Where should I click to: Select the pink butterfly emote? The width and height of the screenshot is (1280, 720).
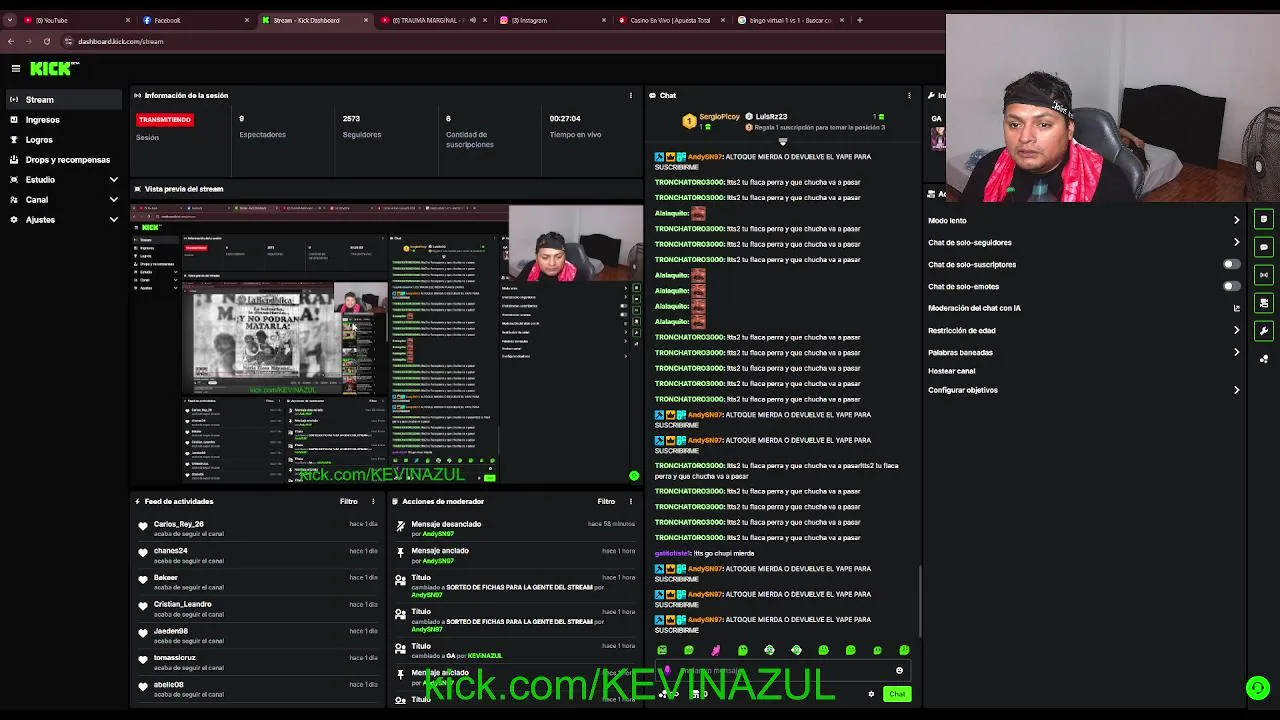pos(716,650)
